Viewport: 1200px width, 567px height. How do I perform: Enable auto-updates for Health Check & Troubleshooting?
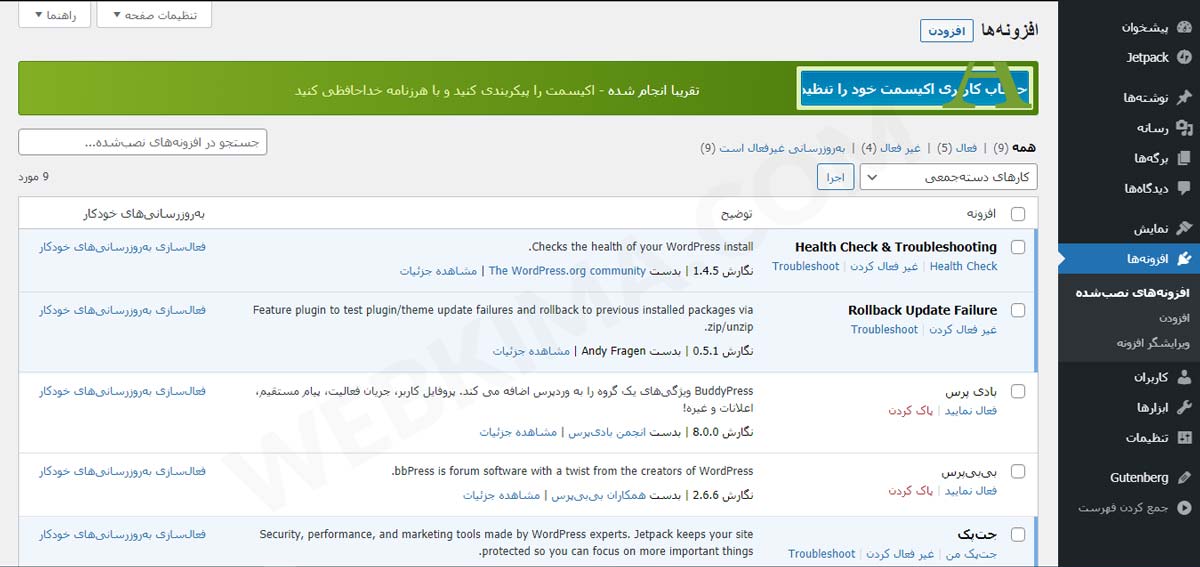122,247
